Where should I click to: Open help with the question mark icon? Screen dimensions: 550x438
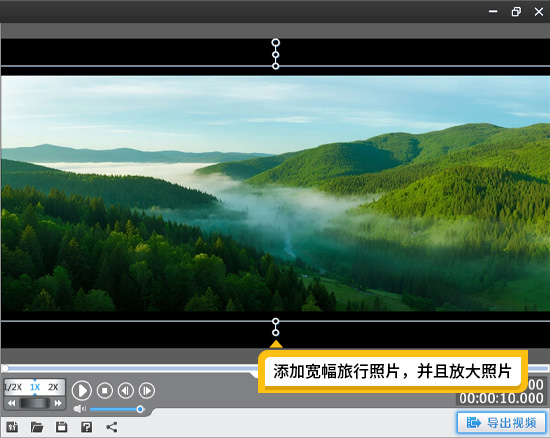pos(86,427)
